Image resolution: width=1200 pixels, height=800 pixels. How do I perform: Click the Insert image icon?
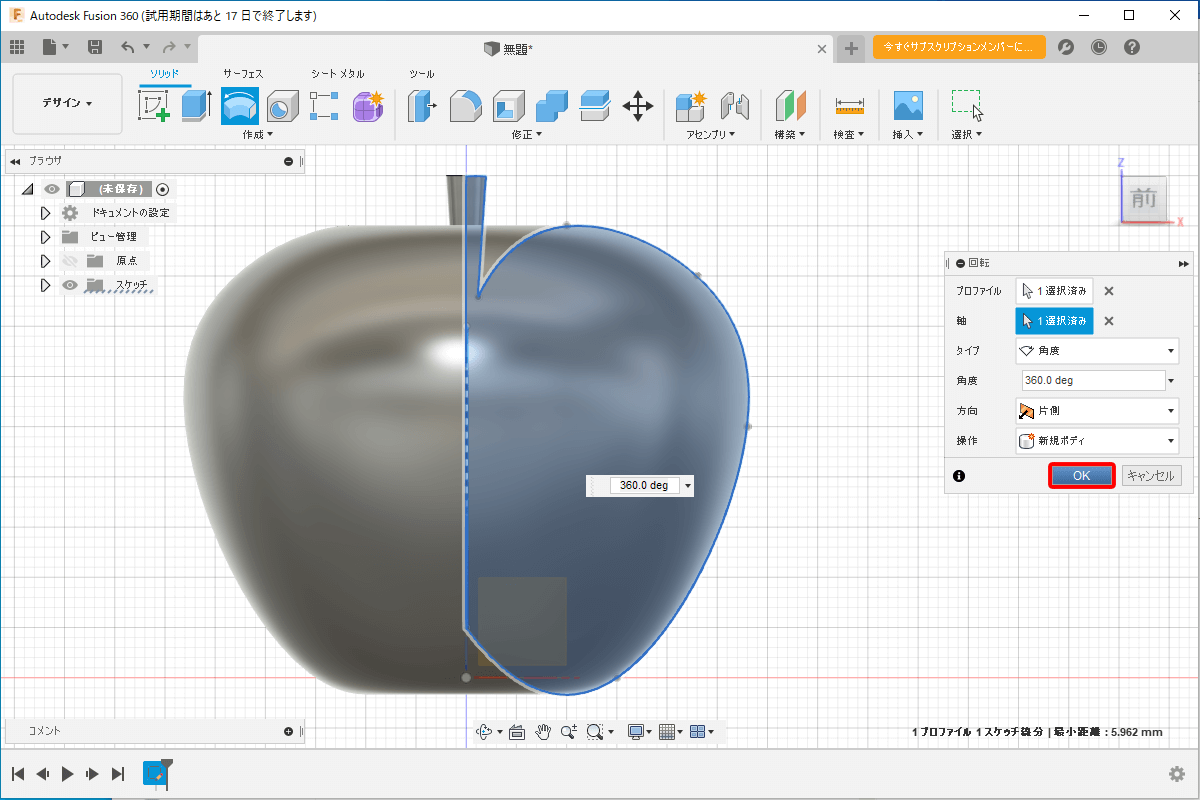tap(908, 105)
